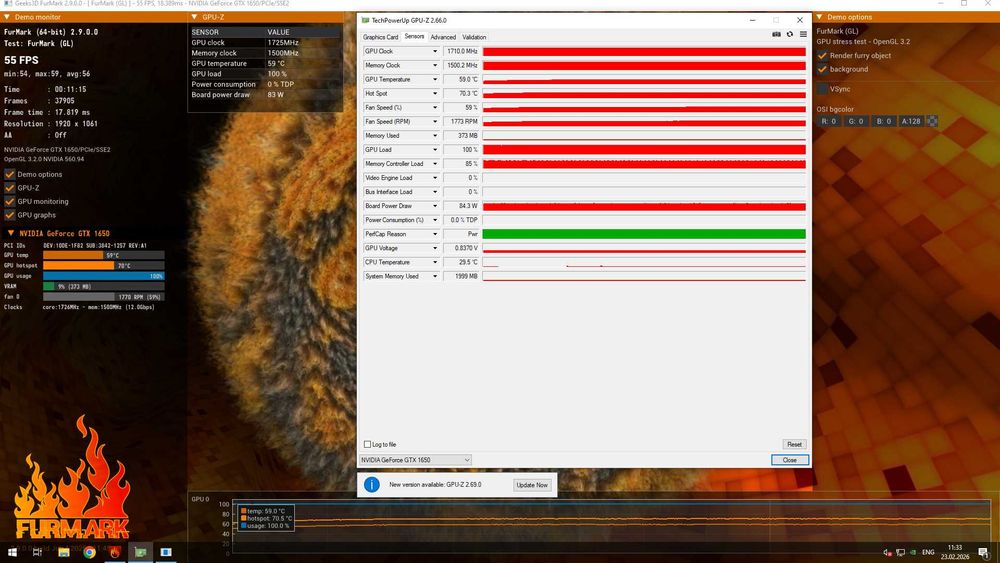The image size is (1000, 563).
Task: Uncheck GPU-Z overlay checkbox in FurMark
Action: (10, 187)
